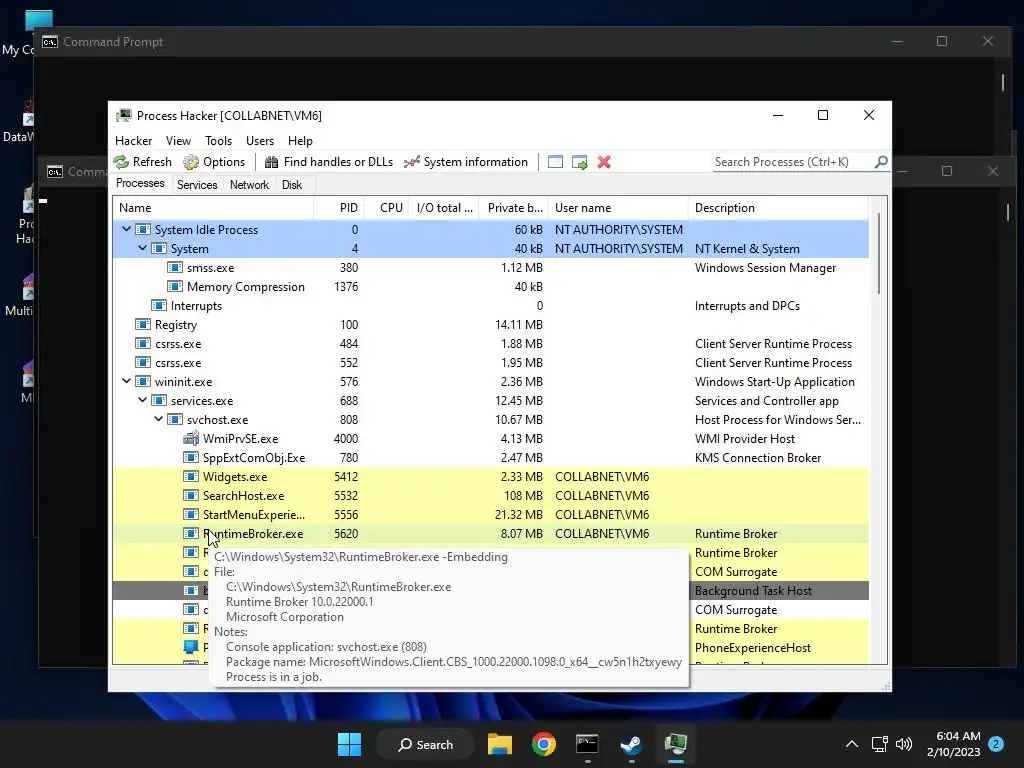This screenshot has height=768, width=1024.
Task: Open Steam from the taskbar
Action: pyautogui.click(x=631, y=744)
